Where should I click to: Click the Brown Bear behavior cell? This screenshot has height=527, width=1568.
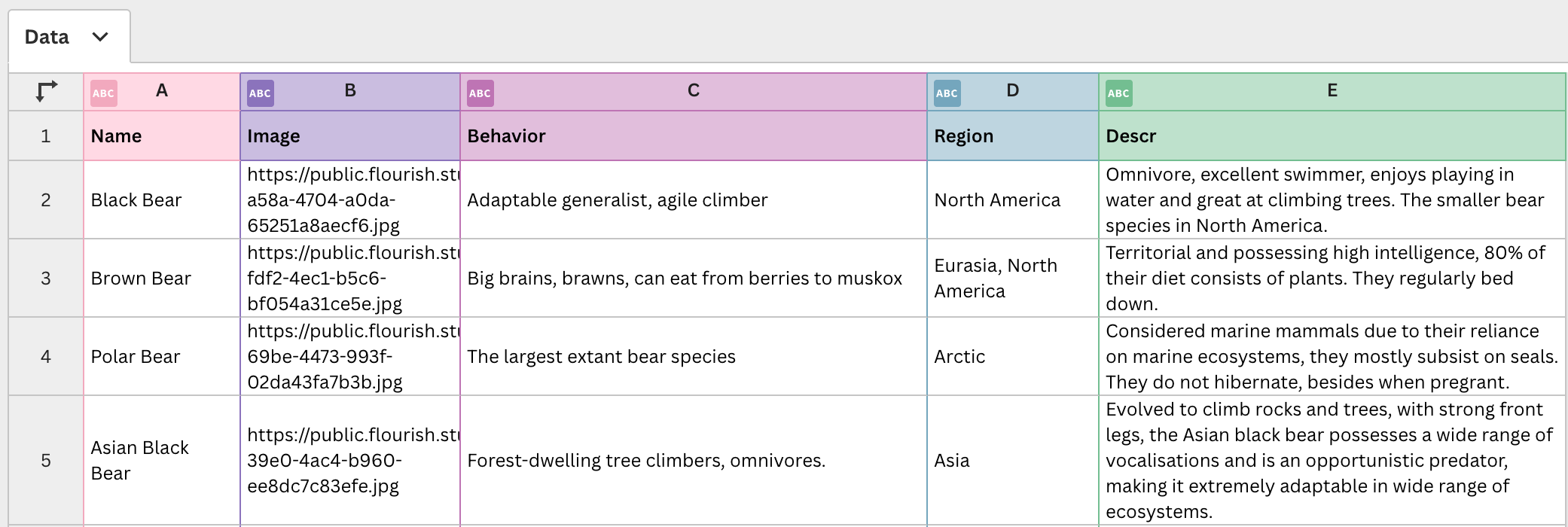tap(694, 278)
